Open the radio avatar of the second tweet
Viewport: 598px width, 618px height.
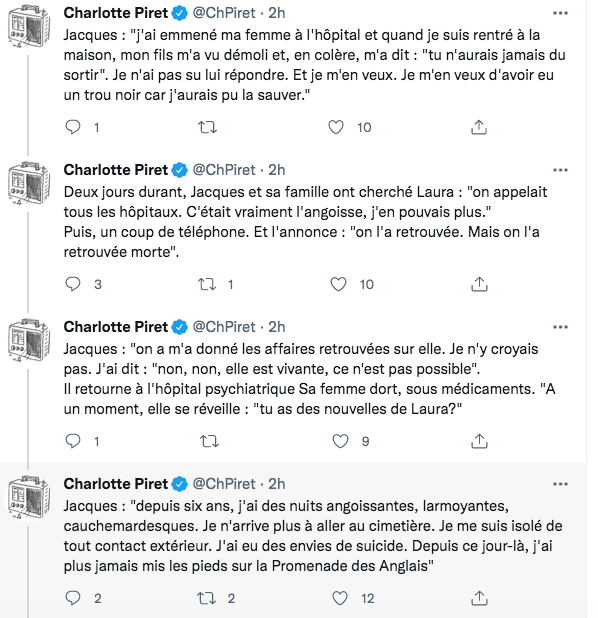(29, 184)
